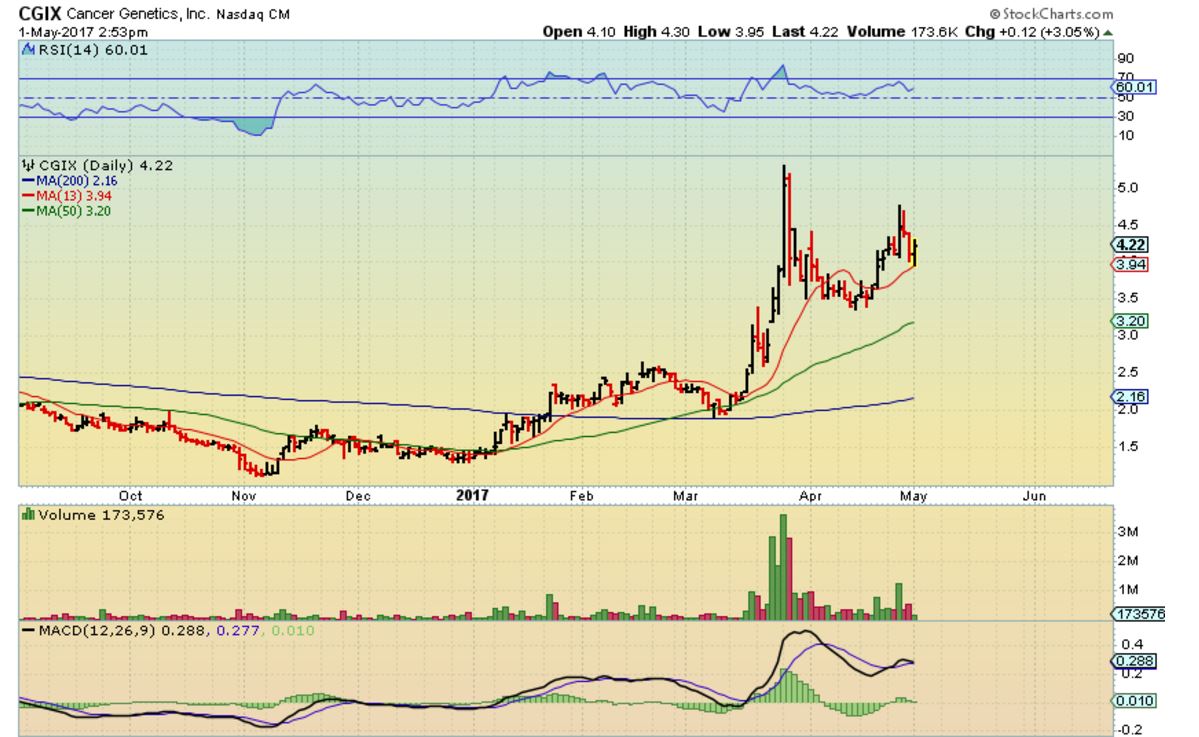Viewport: 1199px width, 737px height.
Task: Click the MA(50) 3.20 legend text
Action: pyautogui.click(x=73, y=211)
